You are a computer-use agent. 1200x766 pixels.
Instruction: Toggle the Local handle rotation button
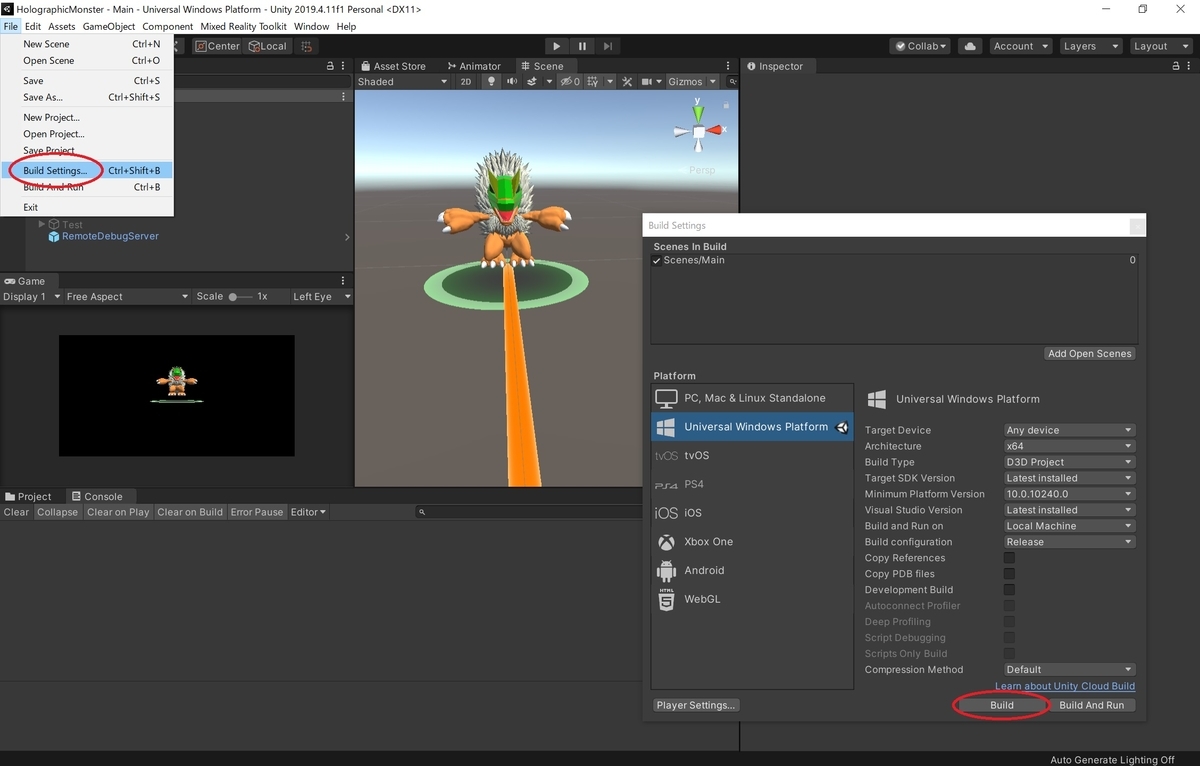tap(266, 46)
